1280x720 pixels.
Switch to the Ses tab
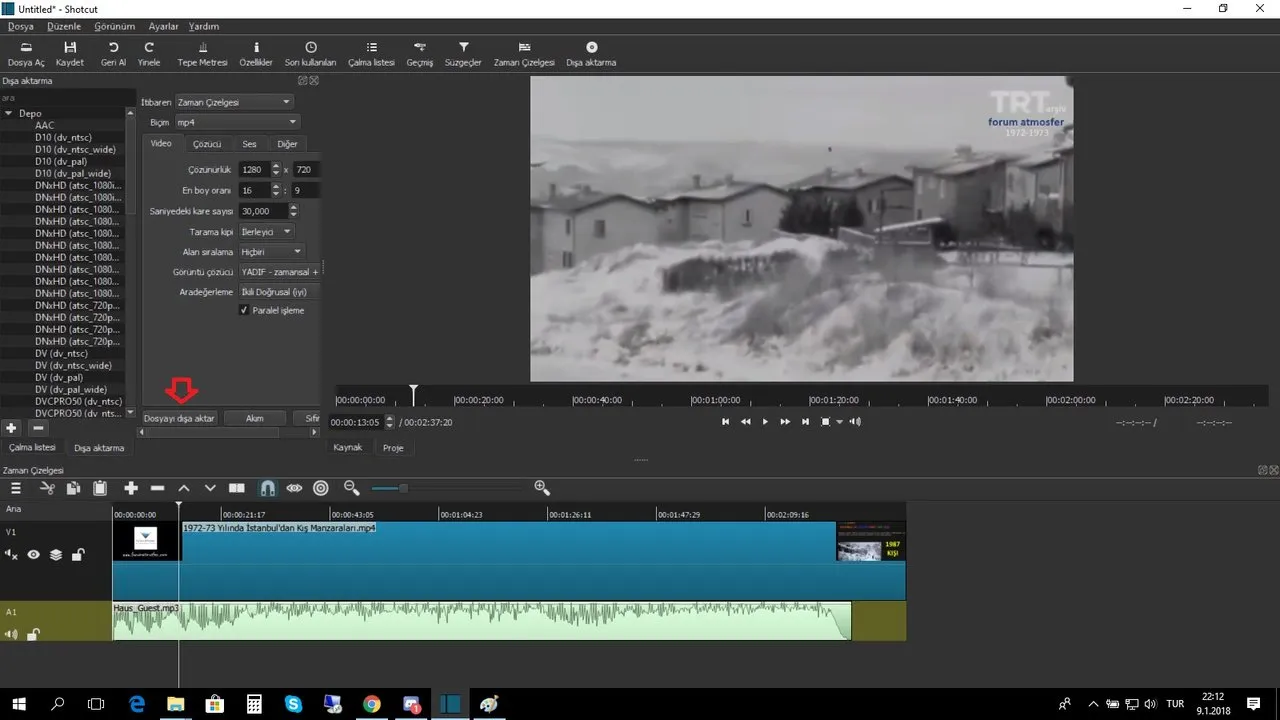(x=249, y=144)
